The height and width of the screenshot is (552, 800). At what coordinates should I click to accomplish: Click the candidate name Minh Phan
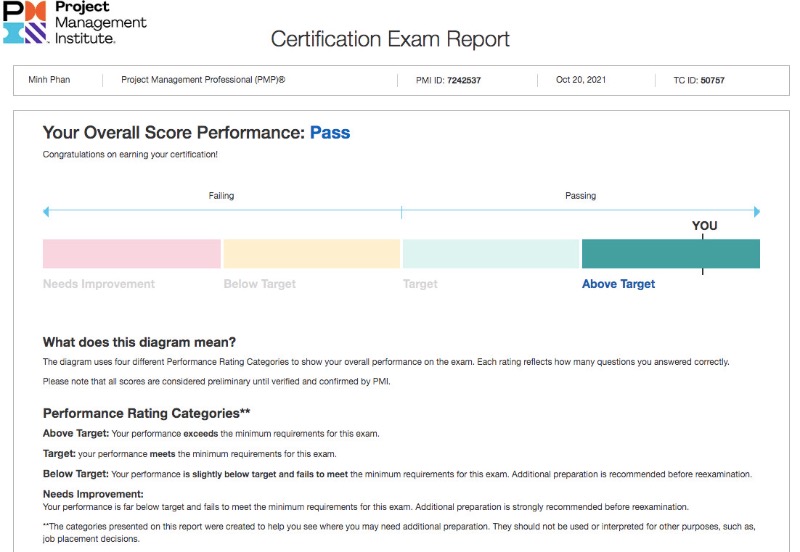(x=49, y=80)
